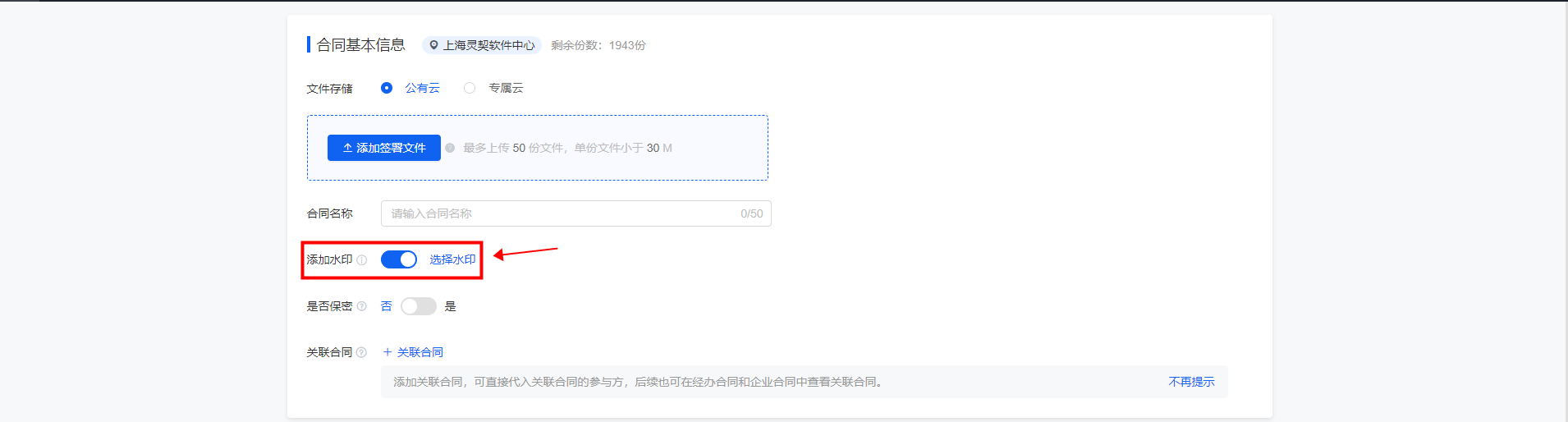Click the location pin icon before 上海灵契软件中心
This screenshot has height=422, width=1568.
434,45
